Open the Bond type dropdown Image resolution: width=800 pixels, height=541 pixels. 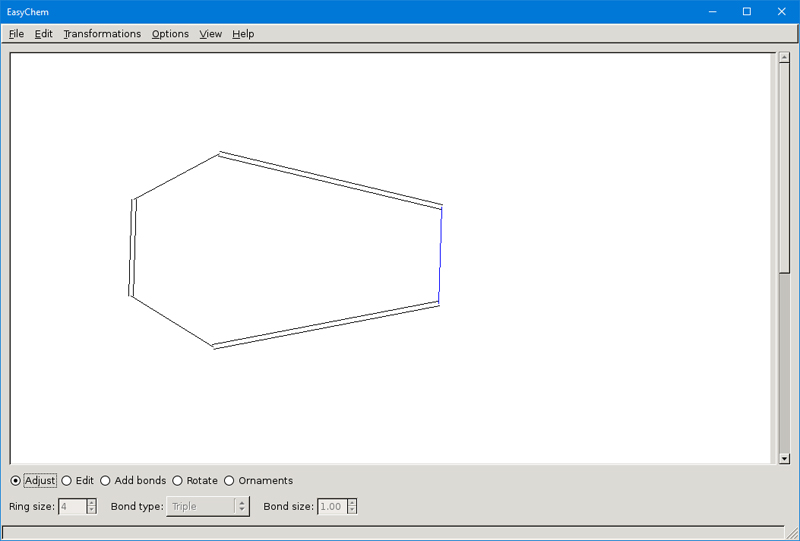[208, 507]
